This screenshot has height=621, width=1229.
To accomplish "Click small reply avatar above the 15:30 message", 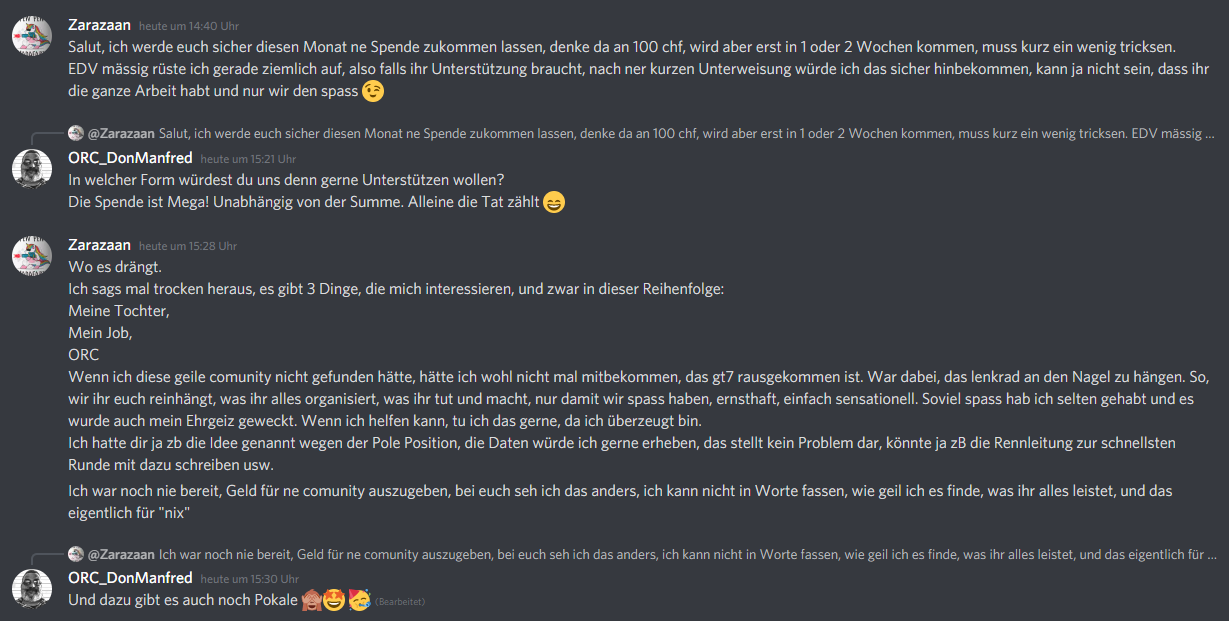I will click(75, 553).
